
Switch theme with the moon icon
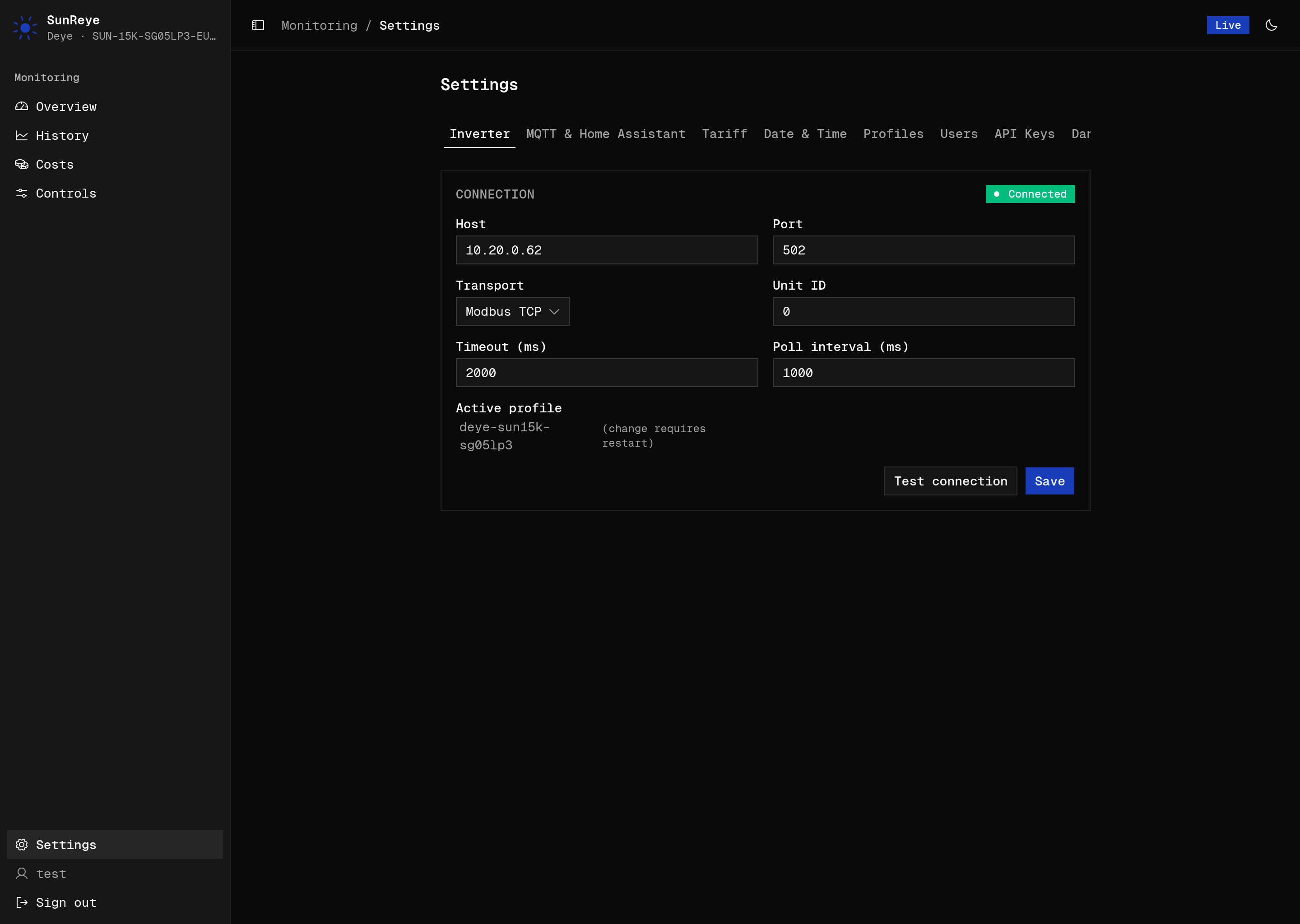point(1271,25)
